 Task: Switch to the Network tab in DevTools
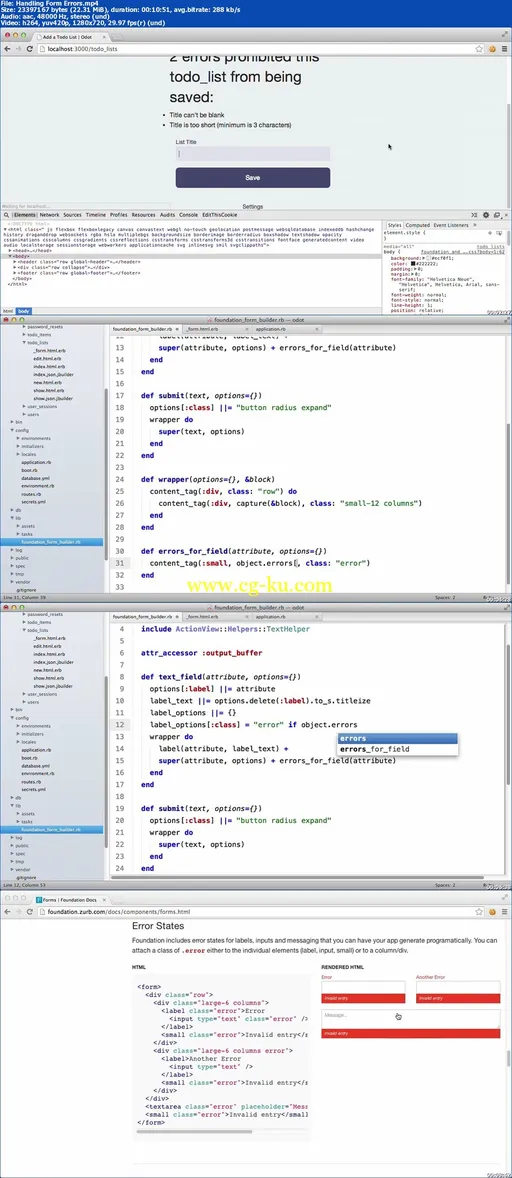pyautogui.click(x=50, y=215)
